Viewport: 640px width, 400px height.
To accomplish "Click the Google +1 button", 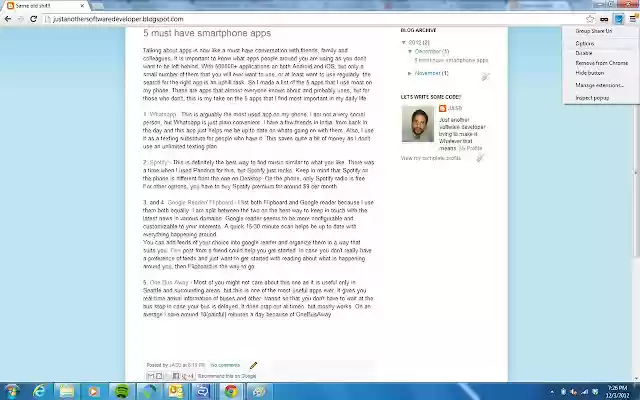I will tap(188, 376).
